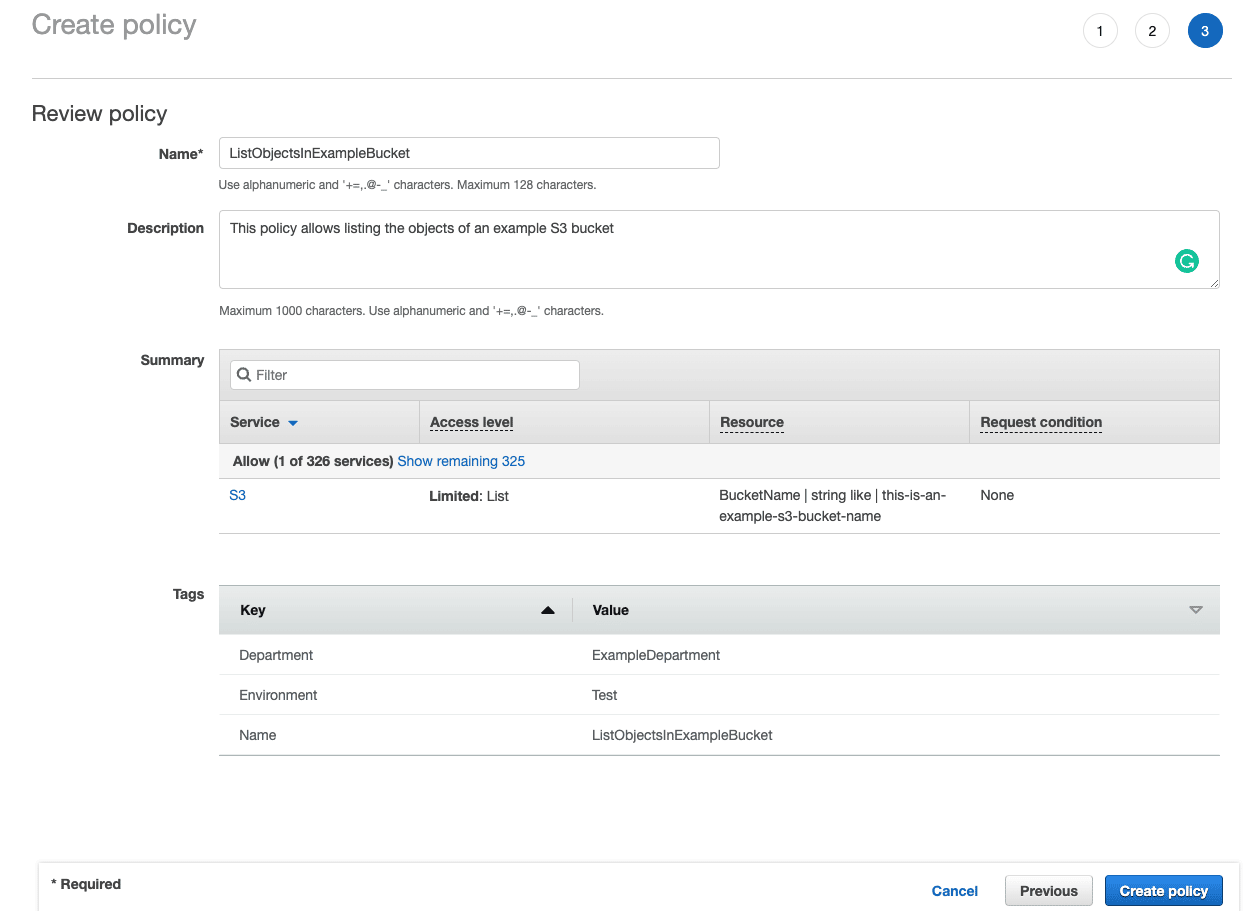Sort the summary by Request condition
This screenshot has height=911, width=1243.
tap(1040, 422)
